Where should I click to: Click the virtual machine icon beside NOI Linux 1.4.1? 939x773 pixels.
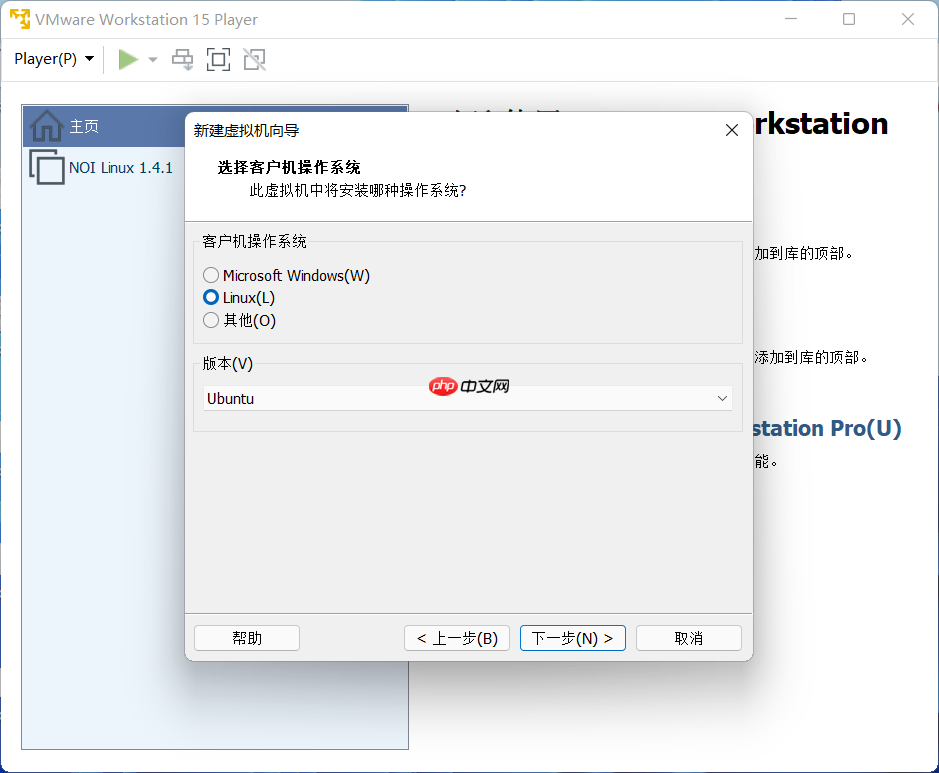coord(46,167)
